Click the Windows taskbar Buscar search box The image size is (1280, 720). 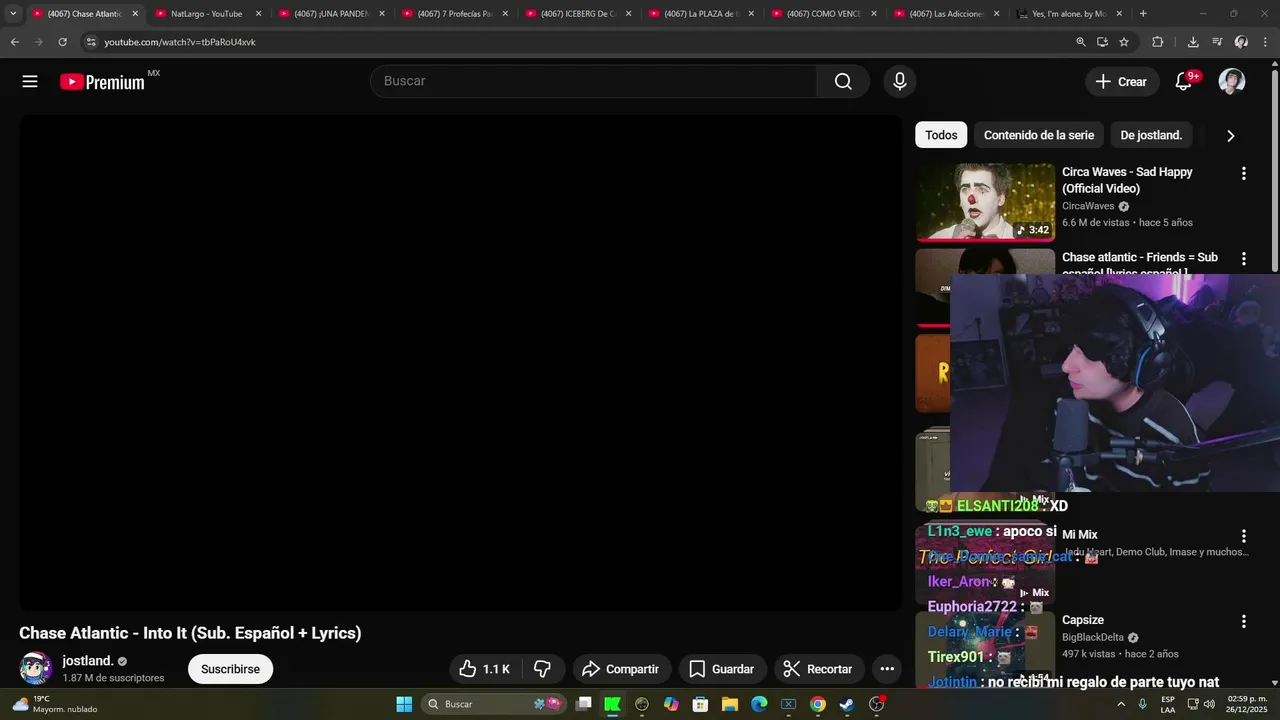point(492,704)
